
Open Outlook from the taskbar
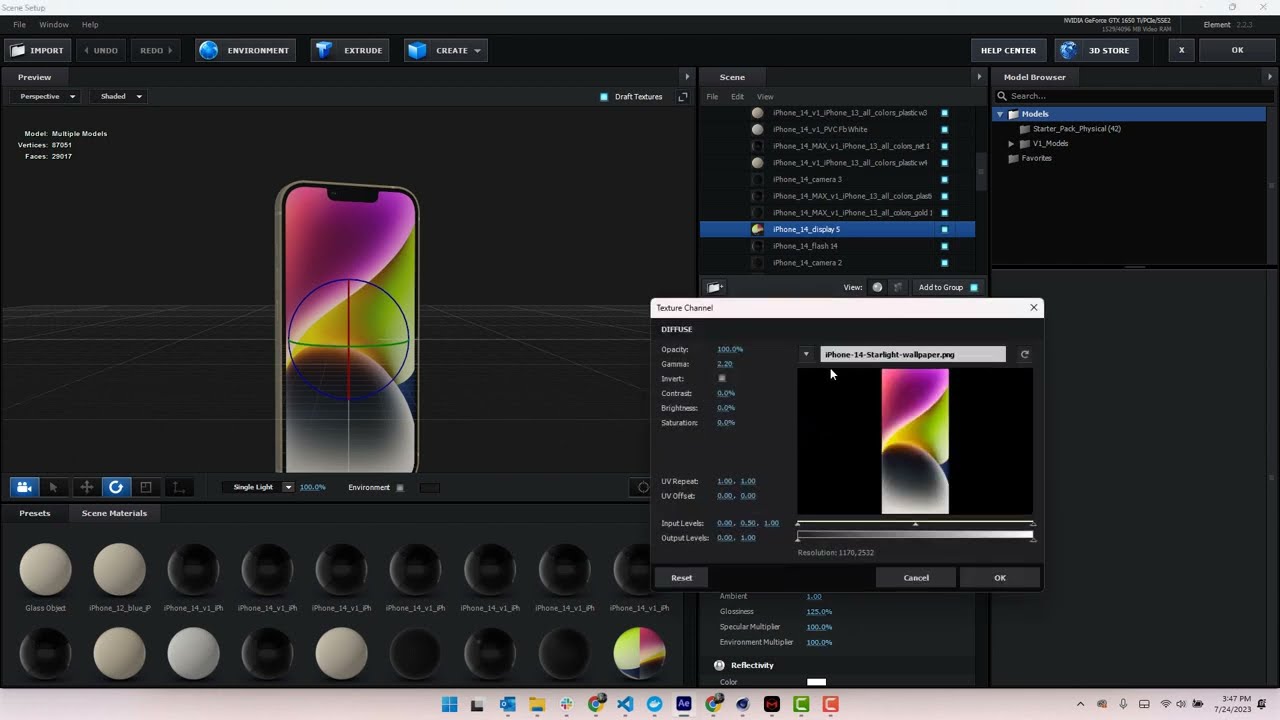[507, 704]
